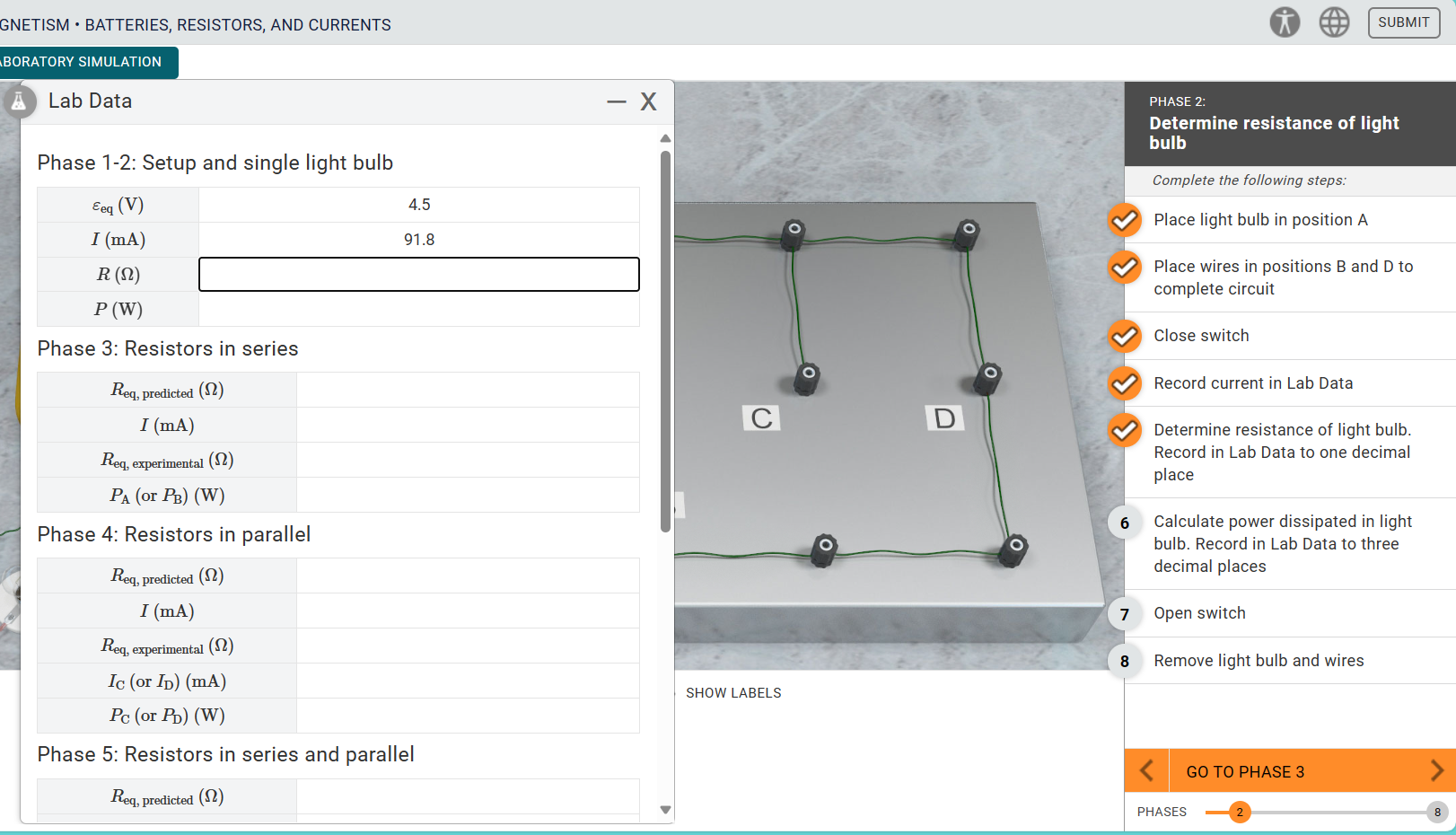Click the globe language icon

coord(1334,22)
